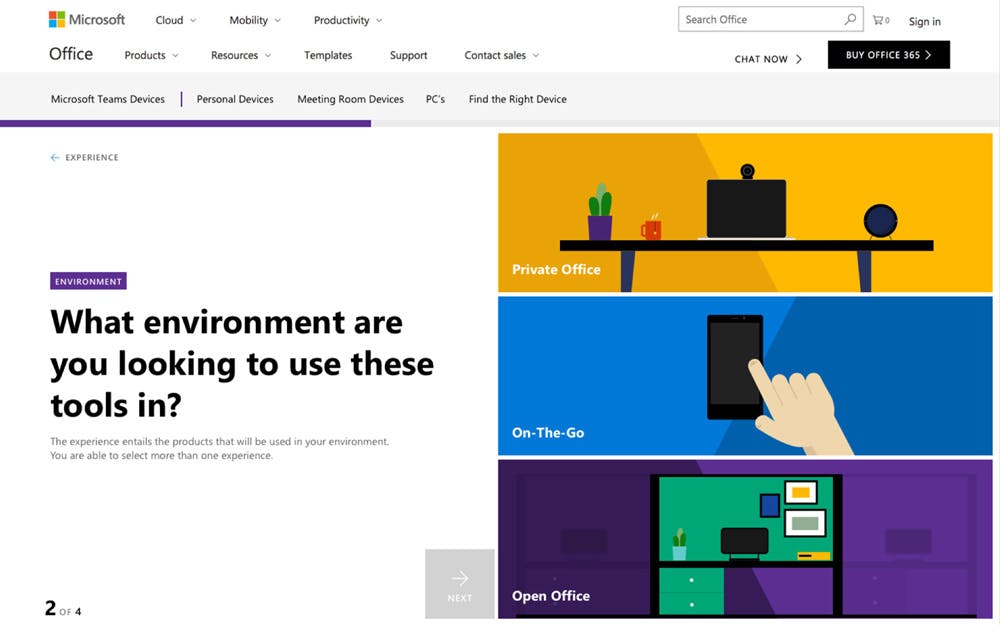Click the Experience back link text
This screenshot has height=625, width=1000.
(x=92, y=158)
